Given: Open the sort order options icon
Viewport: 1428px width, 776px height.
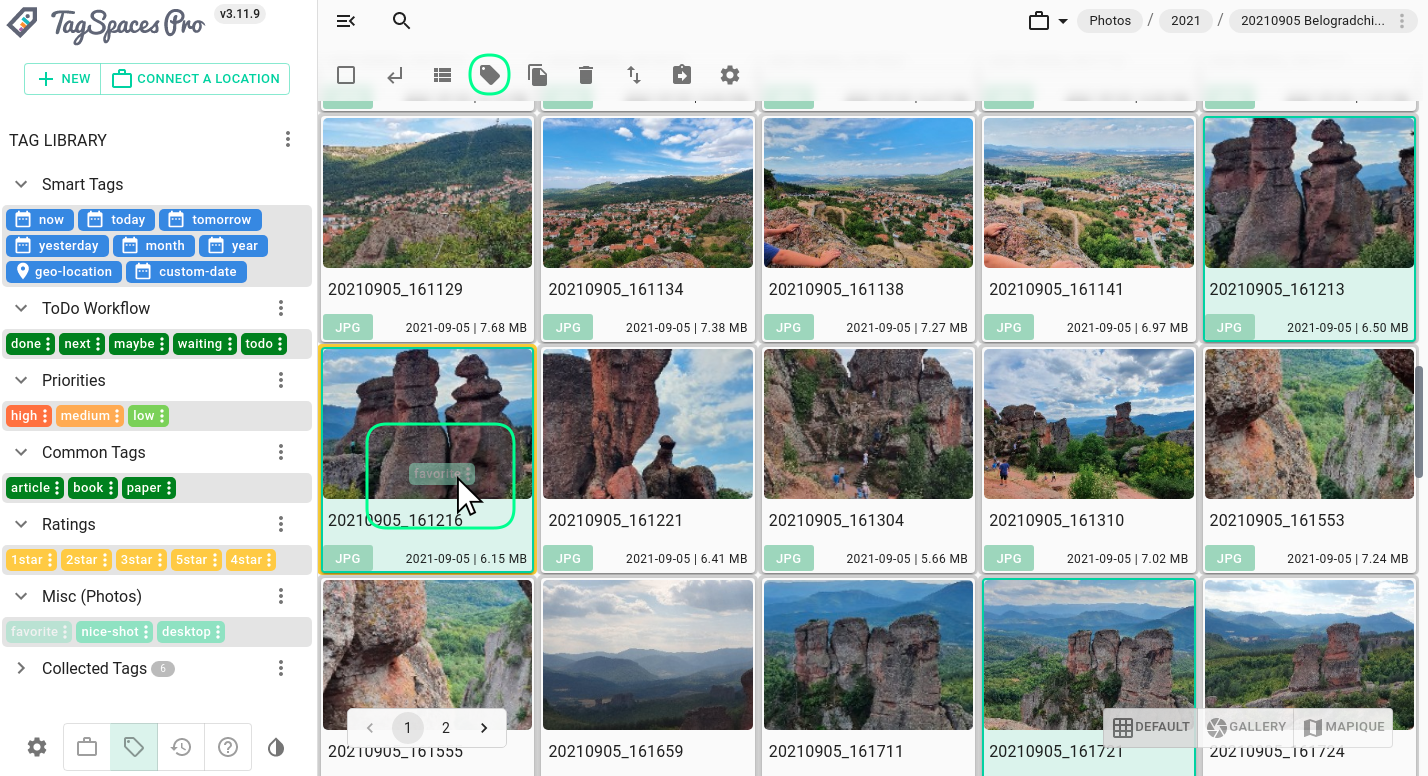Looking at the screenshot, I should tap(634, 75).
